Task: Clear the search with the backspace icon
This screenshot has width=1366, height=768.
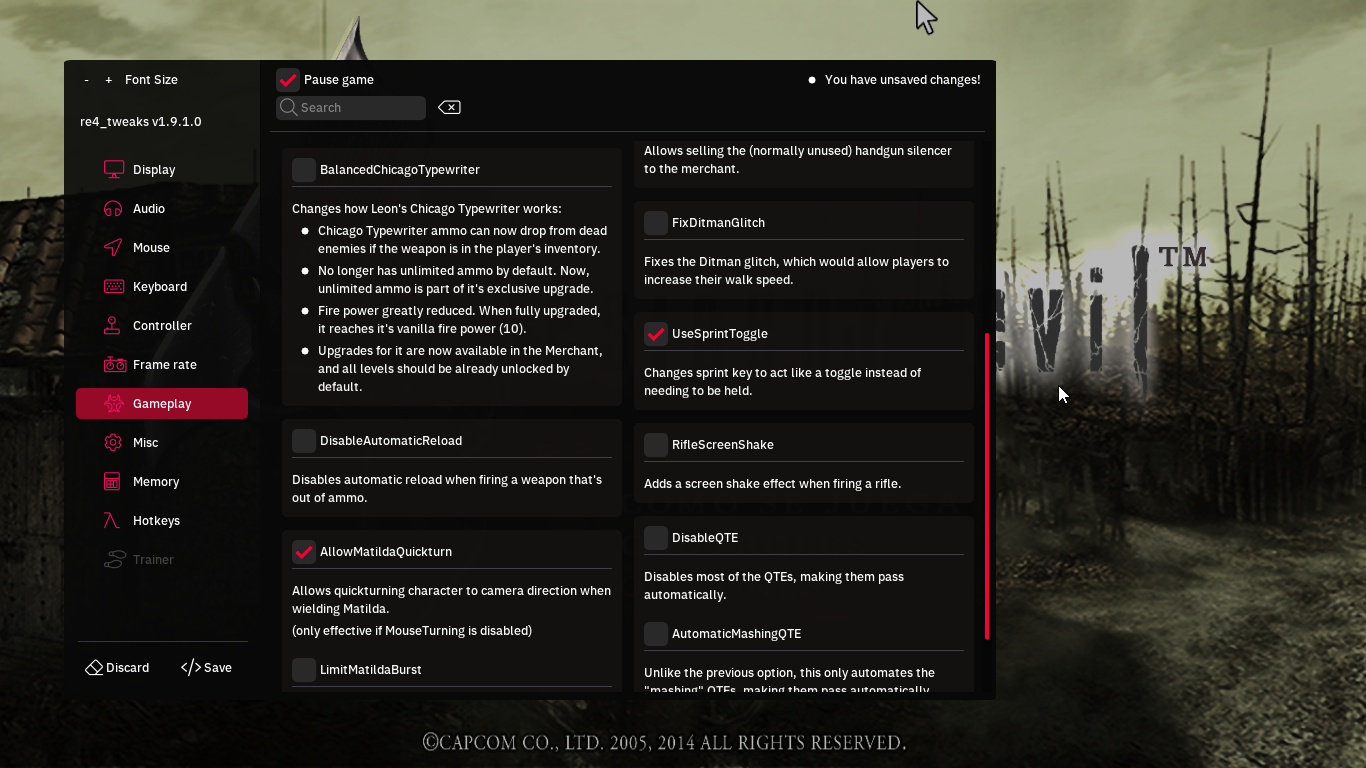Action: (449, 108)
